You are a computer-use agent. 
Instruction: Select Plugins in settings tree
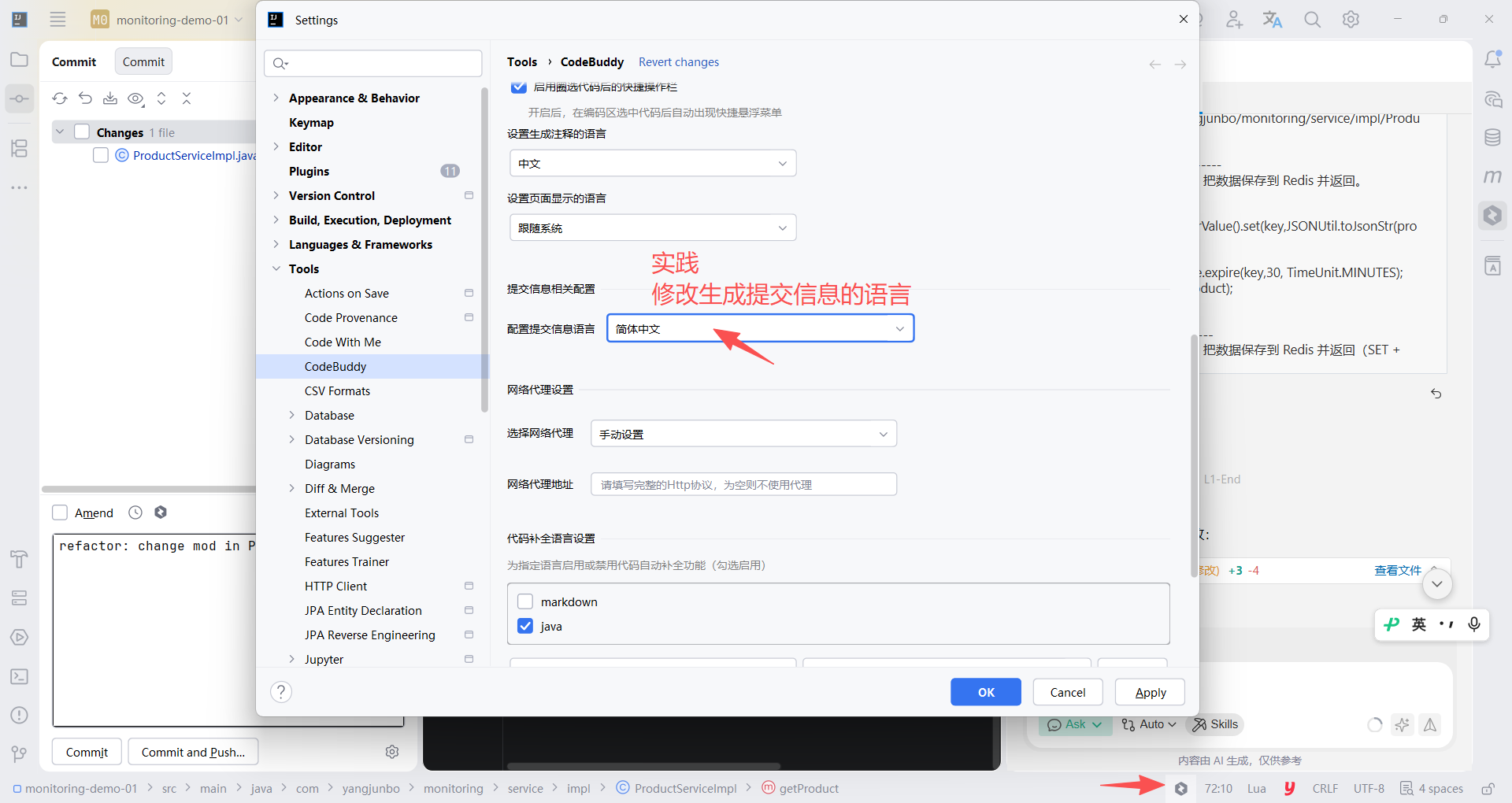309,171
